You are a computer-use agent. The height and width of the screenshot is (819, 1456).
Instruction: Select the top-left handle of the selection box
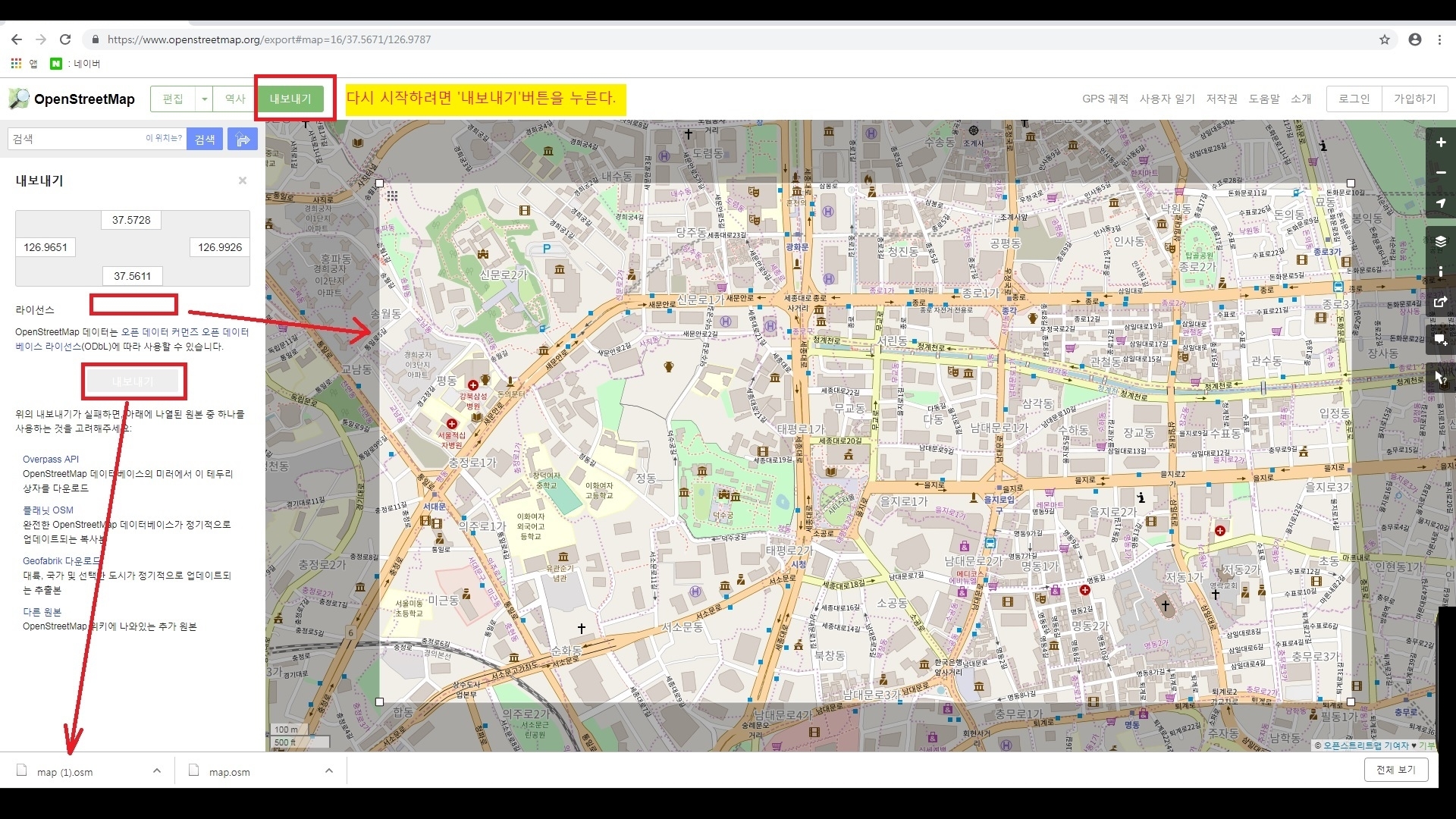click(x=380, y=184)
